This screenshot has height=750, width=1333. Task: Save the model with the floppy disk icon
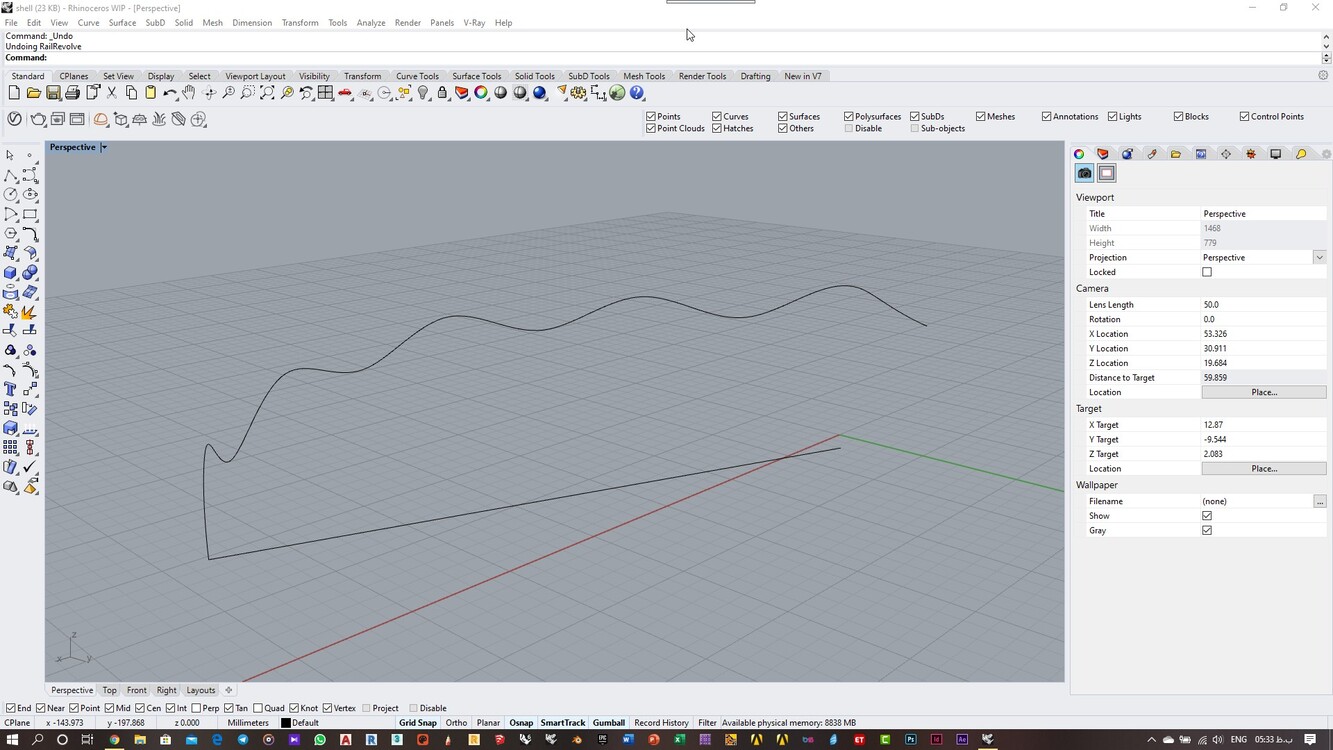[x=53, y=93]
